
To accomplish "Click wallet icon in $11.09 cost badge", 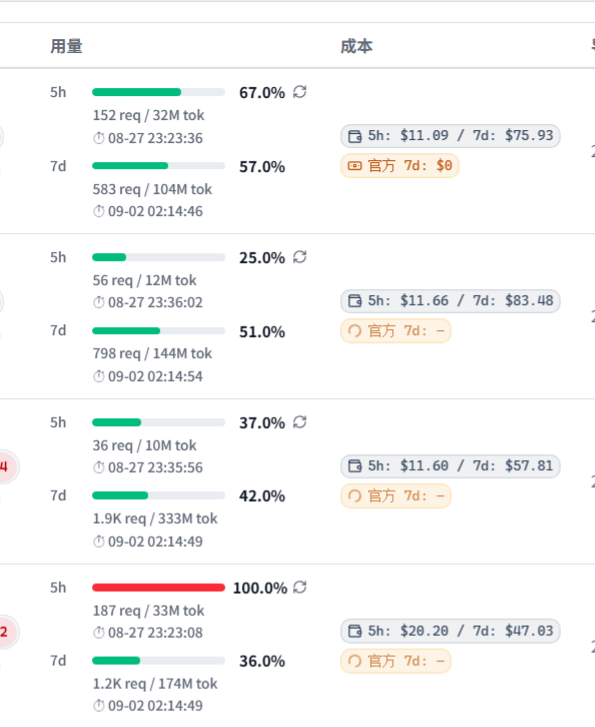I will (355, 136).
